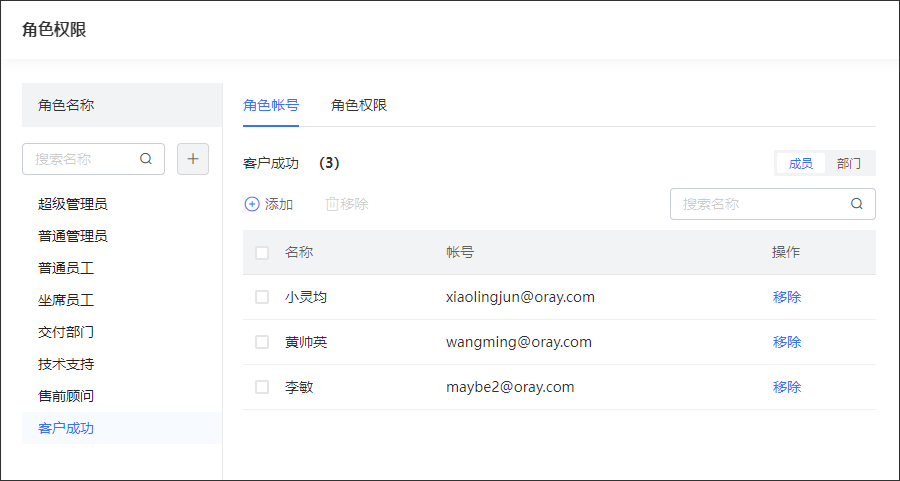Click the plus button to add role
Screen dimensions: 900x481
[193, 159]
